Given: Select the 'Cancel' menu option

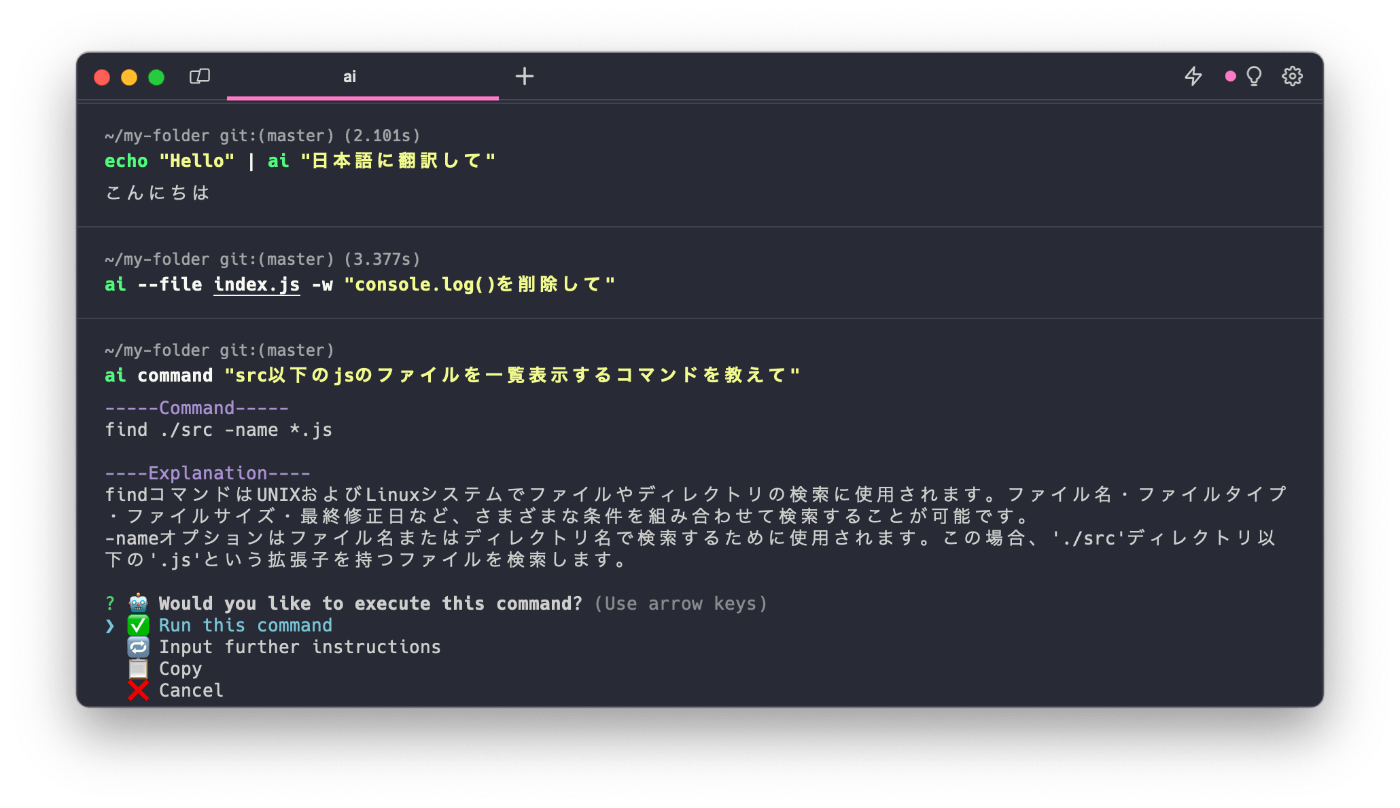Looking at the screenshot, I should tap(191, 691).
